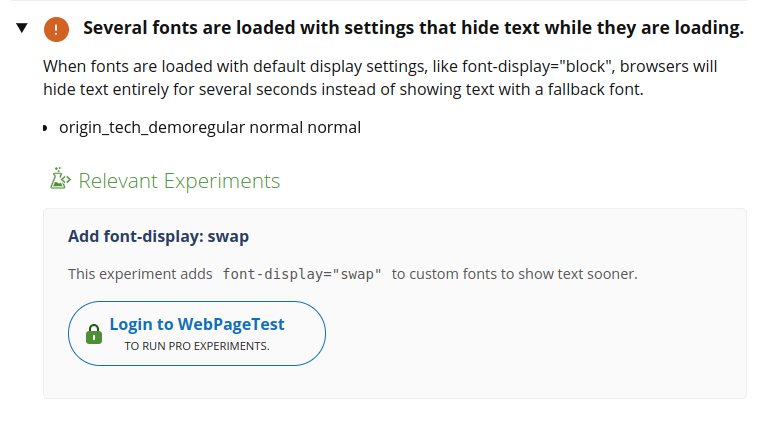Click the green flask experiments icon
768x427 pixels.
click(x=60, y=179)
